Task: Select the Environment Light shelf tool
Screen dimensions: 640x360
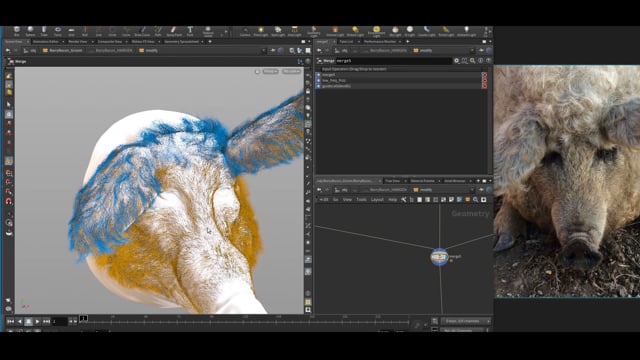Action: tap(376, 31)
